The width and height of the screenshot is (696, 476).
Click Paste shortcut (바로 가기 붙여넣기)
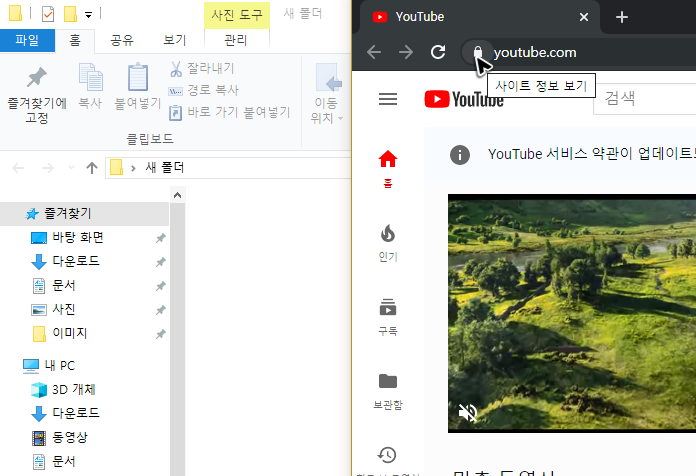point(229,112)
